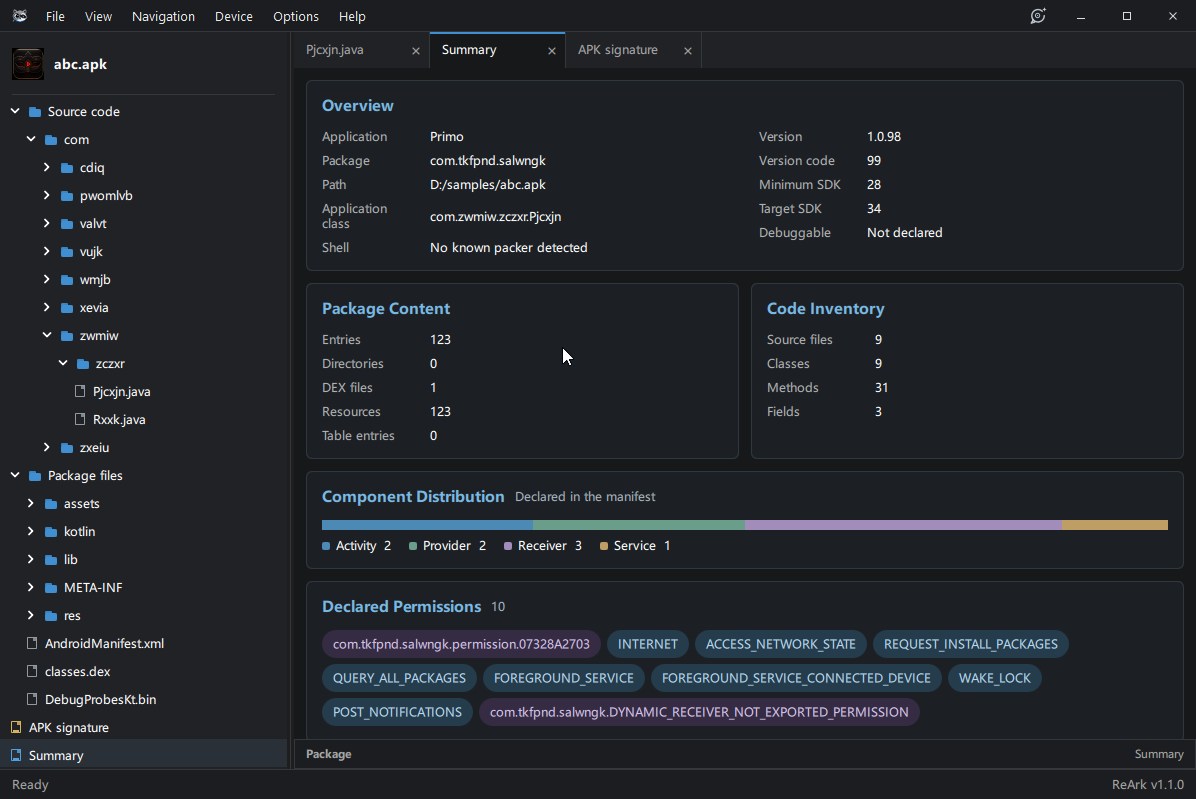Click the cdiq folder icon
1196x799 pixels.
[67, 168]
